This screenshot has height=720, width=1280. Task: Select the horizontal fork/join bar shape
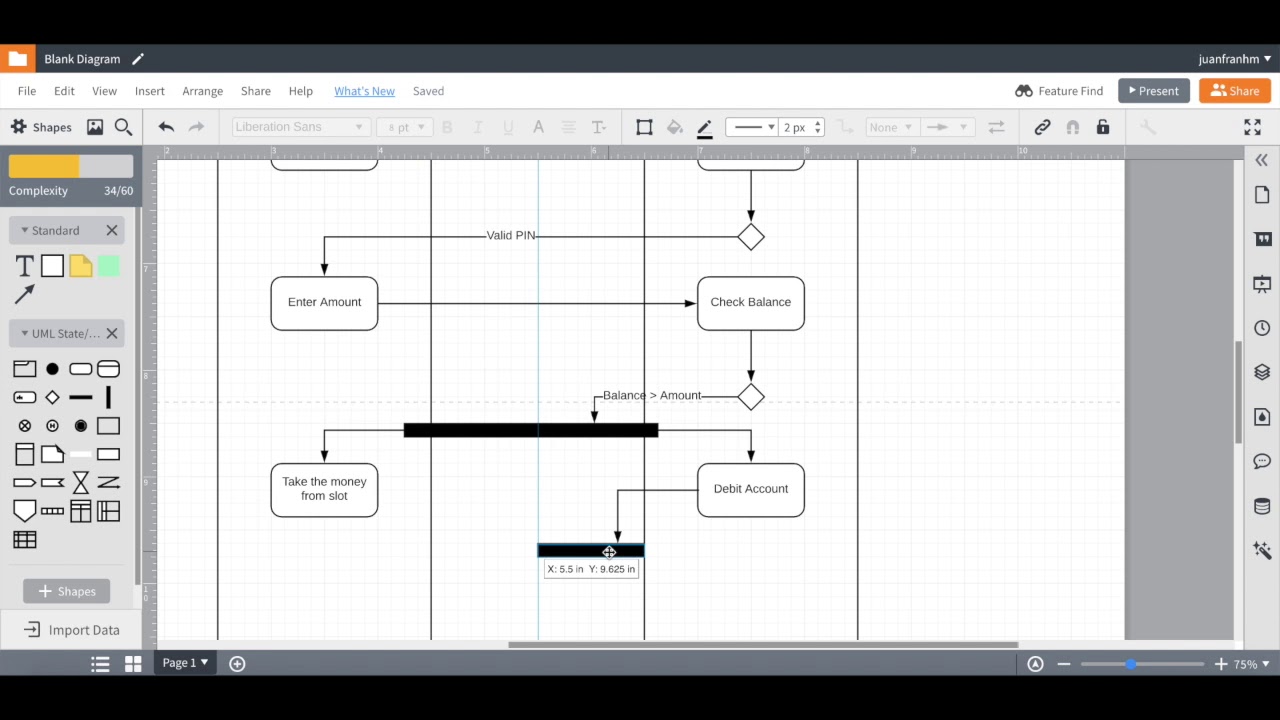point(80,397)
